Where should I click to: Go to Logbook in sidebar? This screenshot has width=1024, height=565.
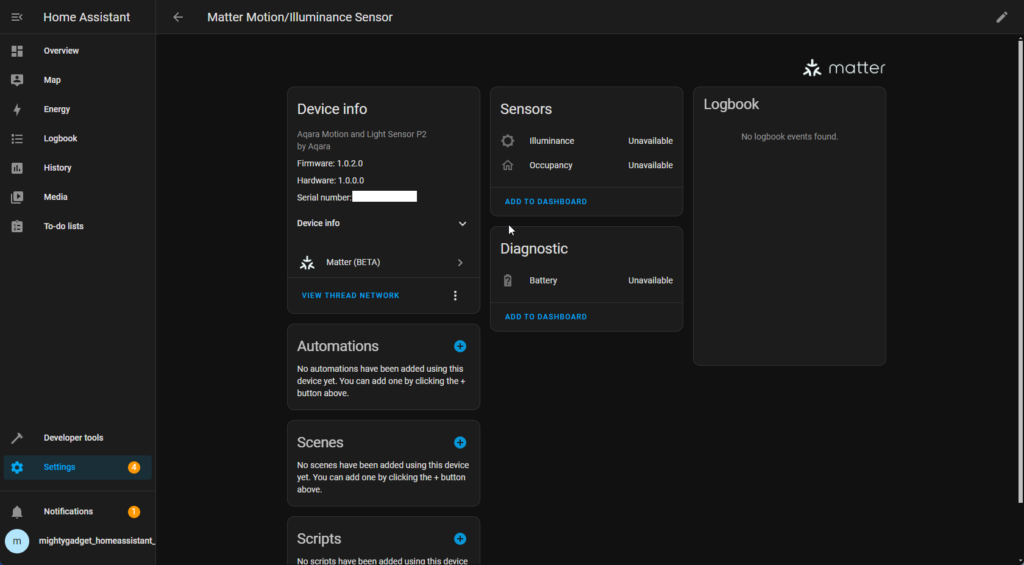[60, 138]
